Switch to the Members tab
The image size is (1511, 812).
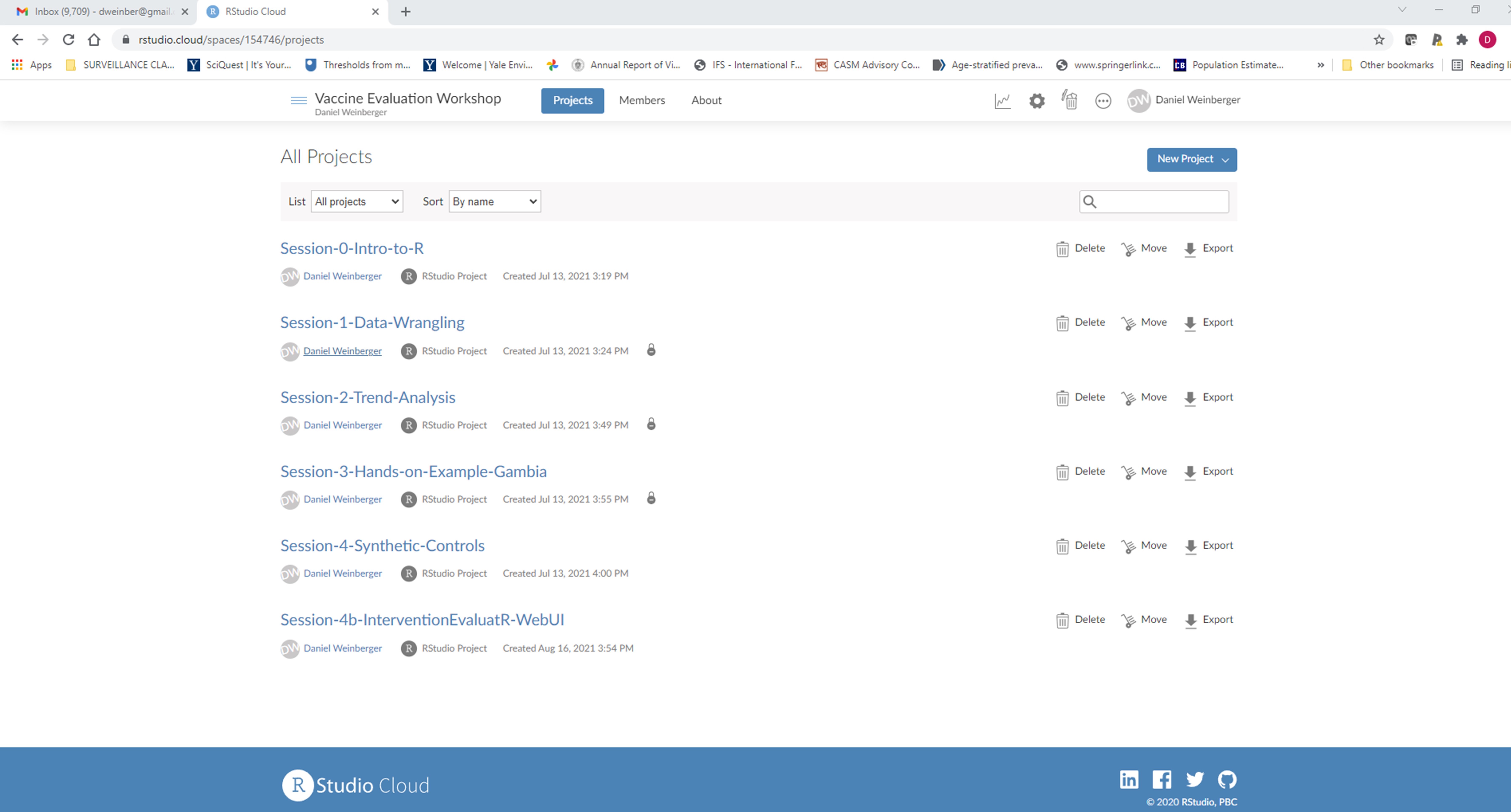pos(642,100)
